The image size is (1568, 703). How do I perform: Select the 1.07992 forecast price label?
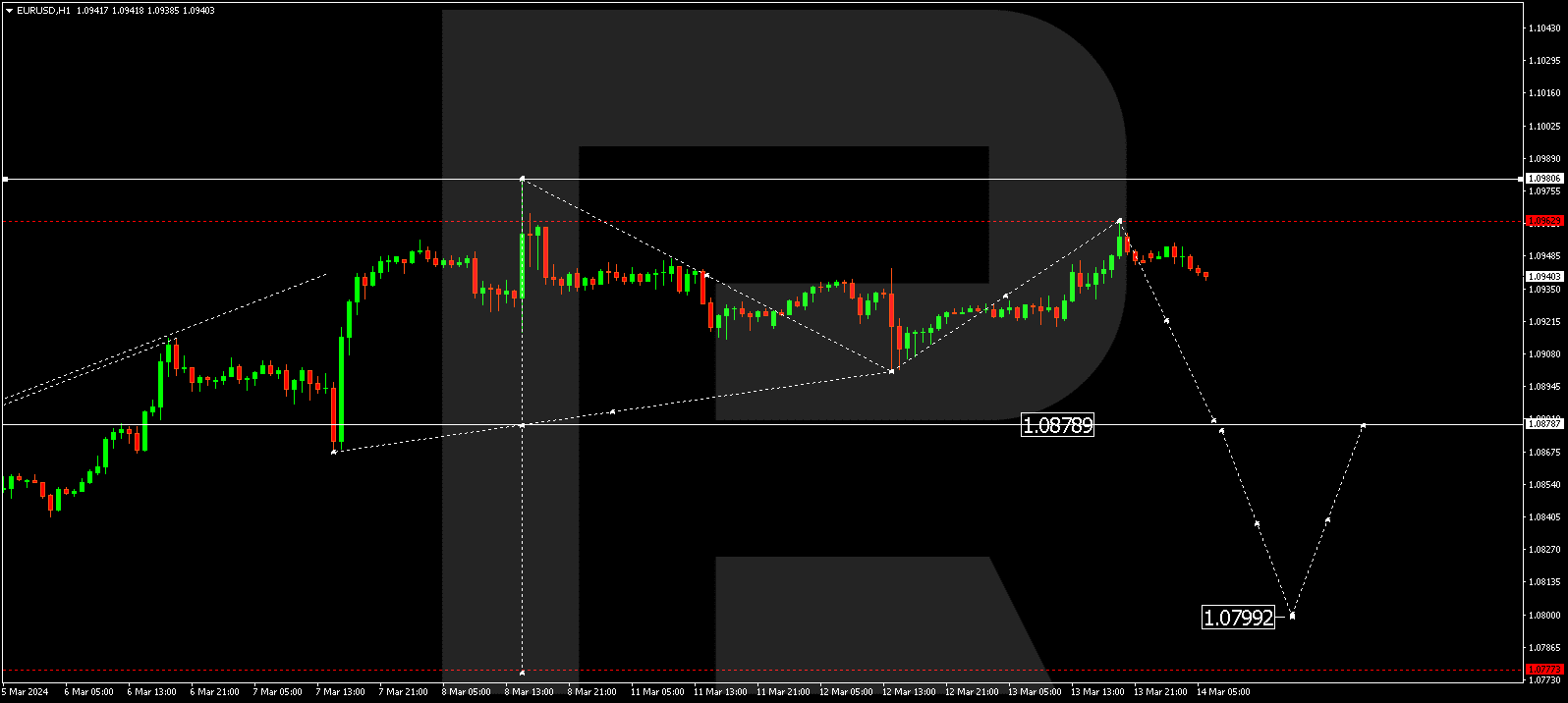(1238, 618)
